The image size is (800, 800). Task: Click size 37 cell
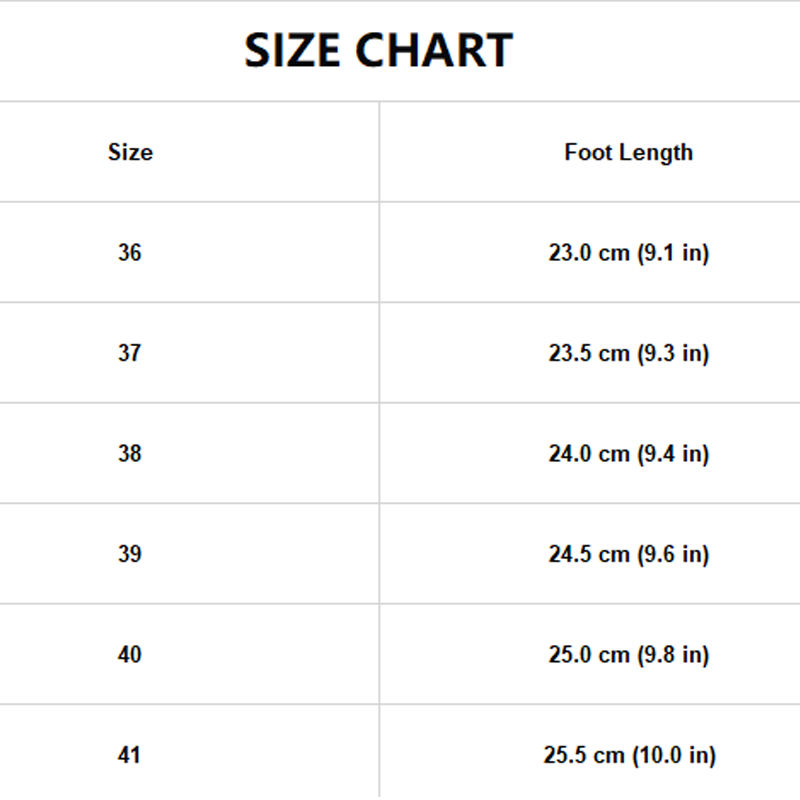point(130,353)
